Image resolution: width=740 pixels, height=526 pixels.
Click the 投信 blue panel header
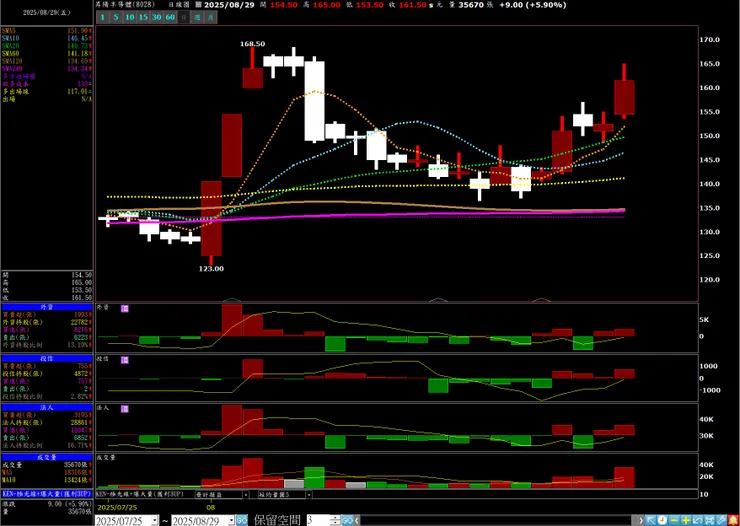tap(47, 359)
